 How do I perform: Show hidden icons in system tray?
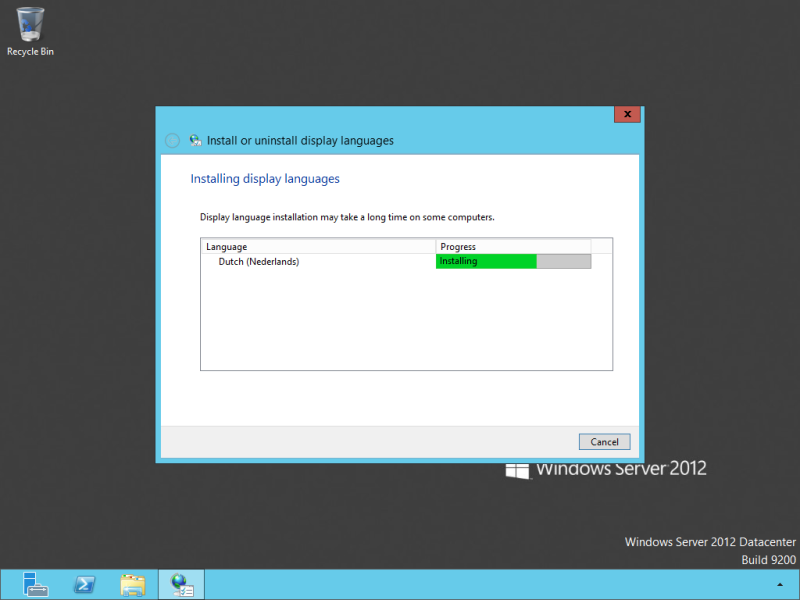[x=780, y=585]
